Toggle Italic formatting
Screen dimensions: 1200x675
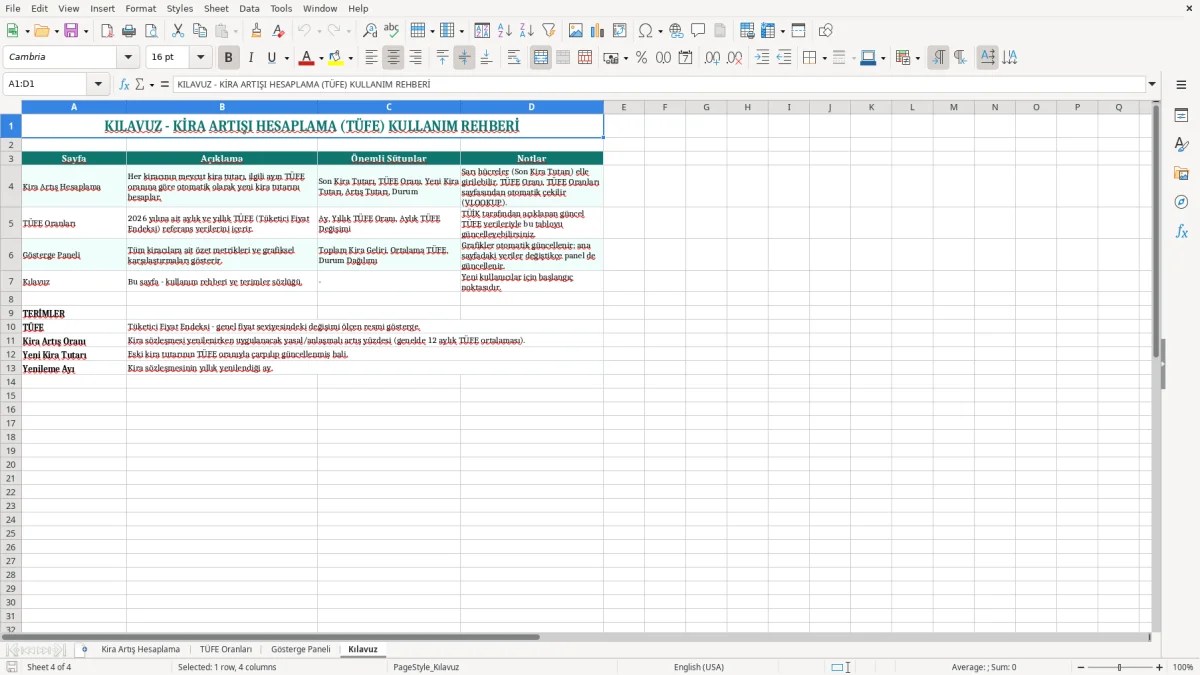coord(250,58)
